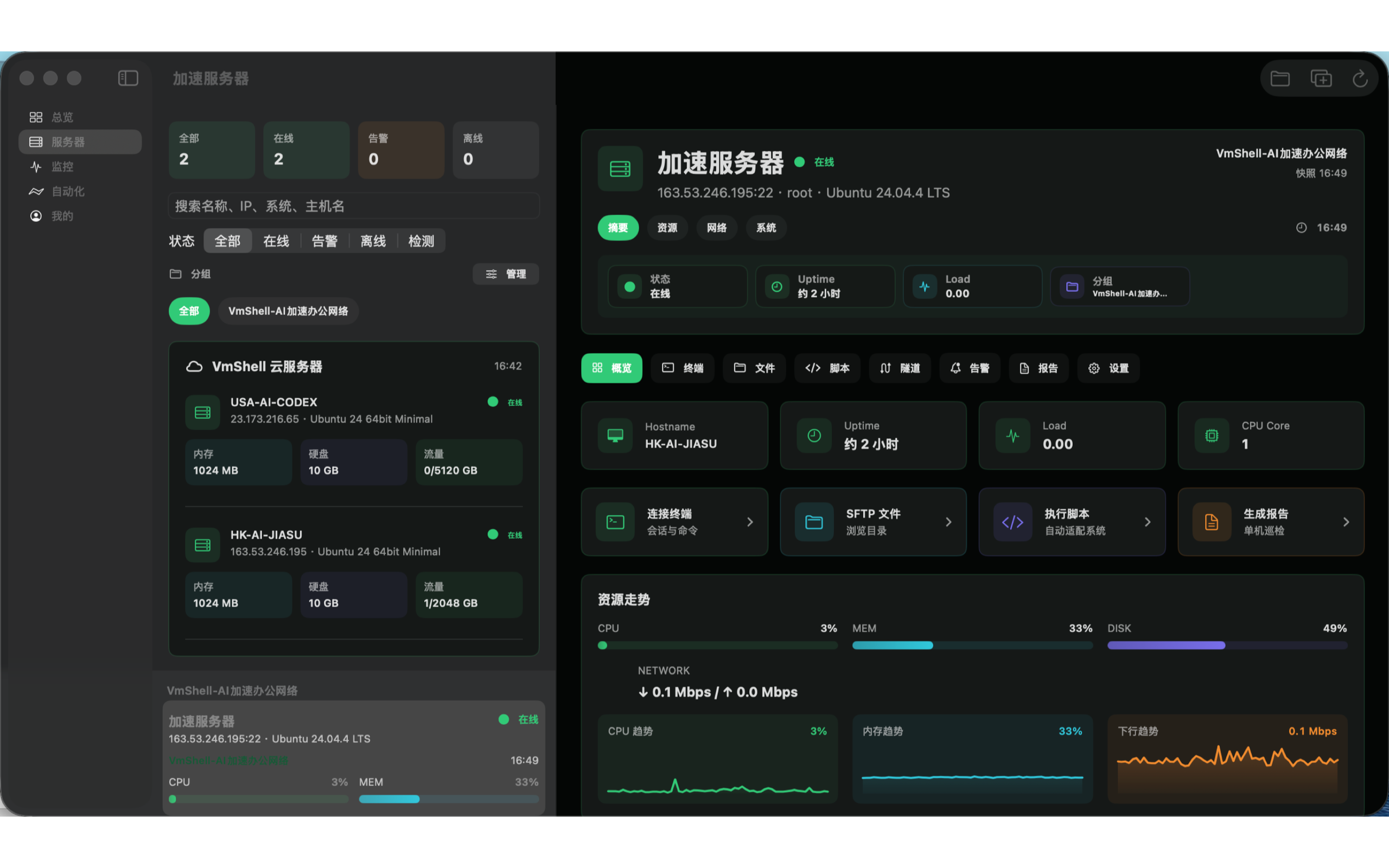The image size is (1389, 868).
Task: Click the 执行脚本 code icon
Action: click(x=1012, y=522)
